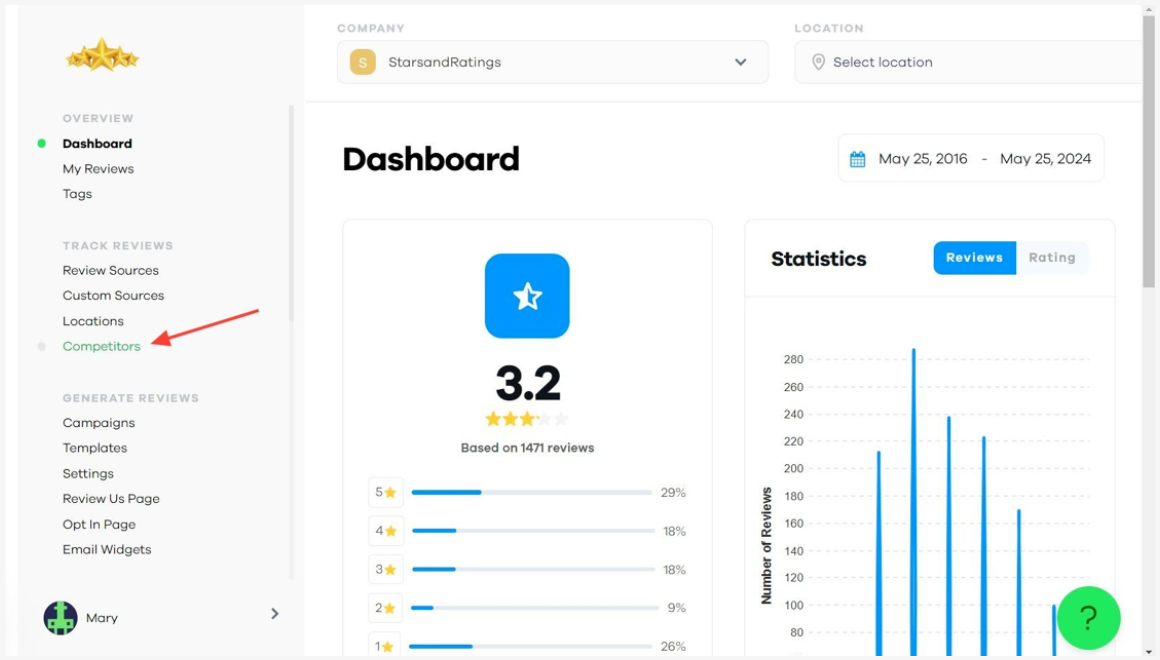Click the sidebar vertical scrollbar
This screenshot has height=660, width=1160.
(291, 213)
